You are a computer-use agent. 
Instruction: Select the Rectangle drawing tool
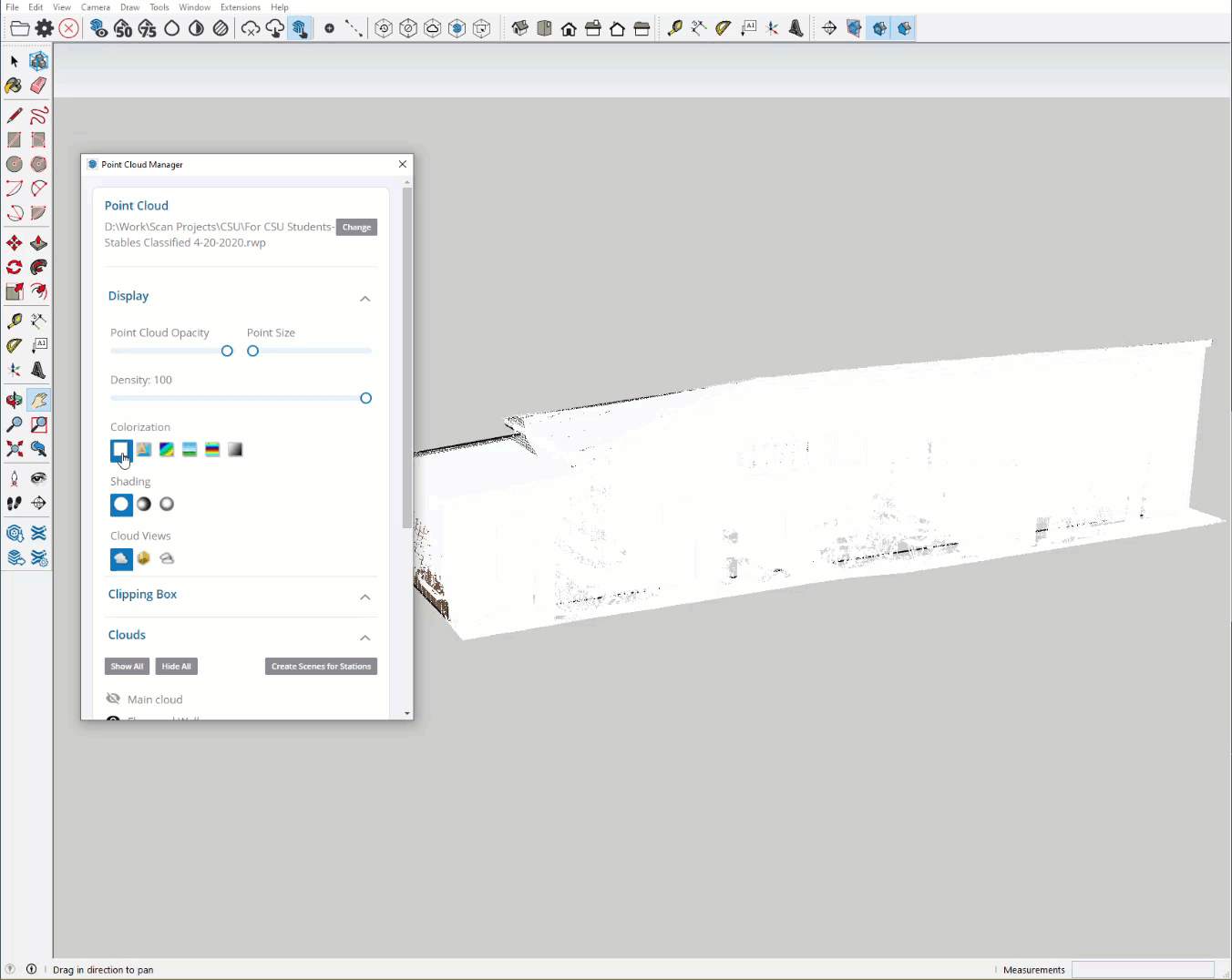15,139
